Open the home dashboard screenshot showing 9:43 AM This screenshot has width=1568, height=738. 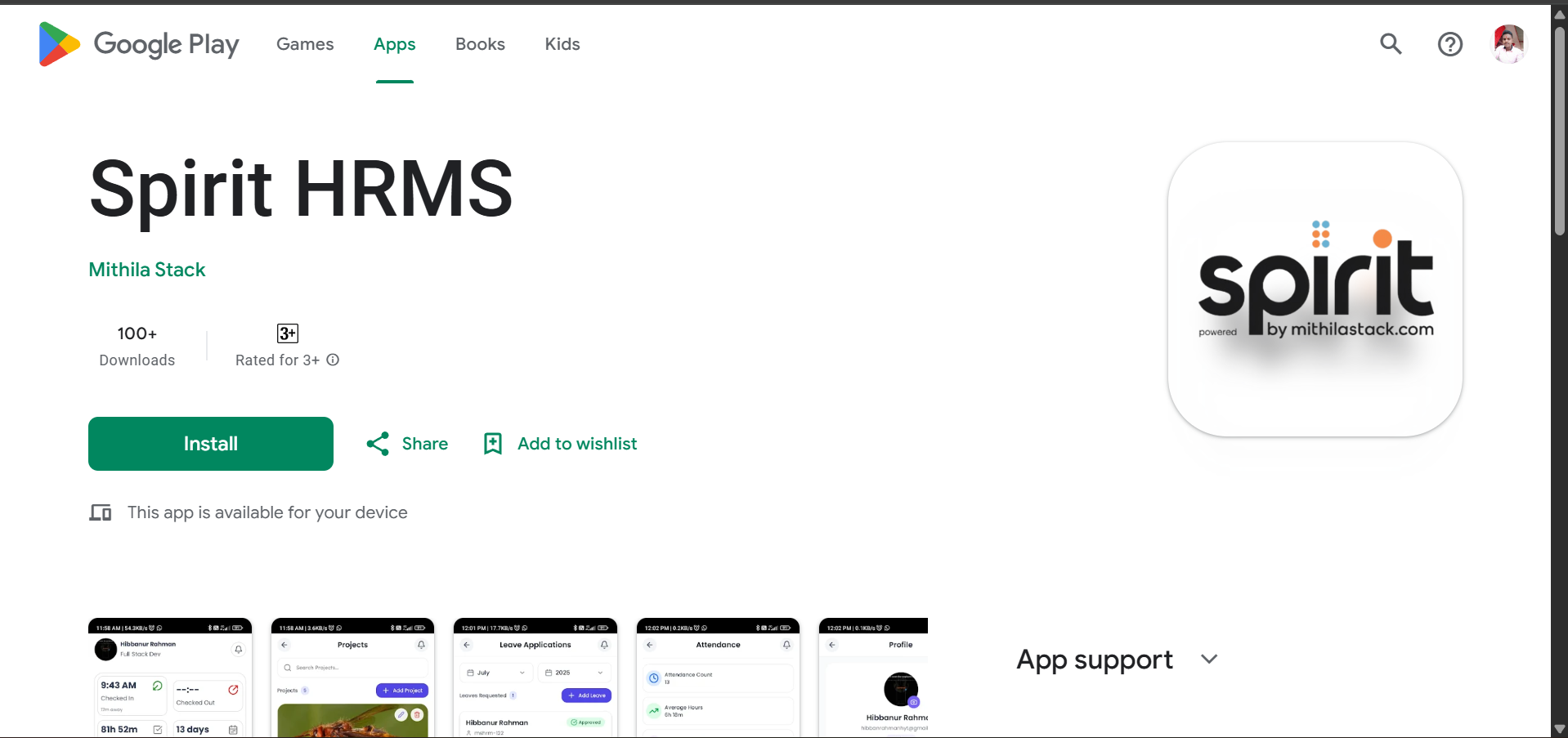coord(170,678)
